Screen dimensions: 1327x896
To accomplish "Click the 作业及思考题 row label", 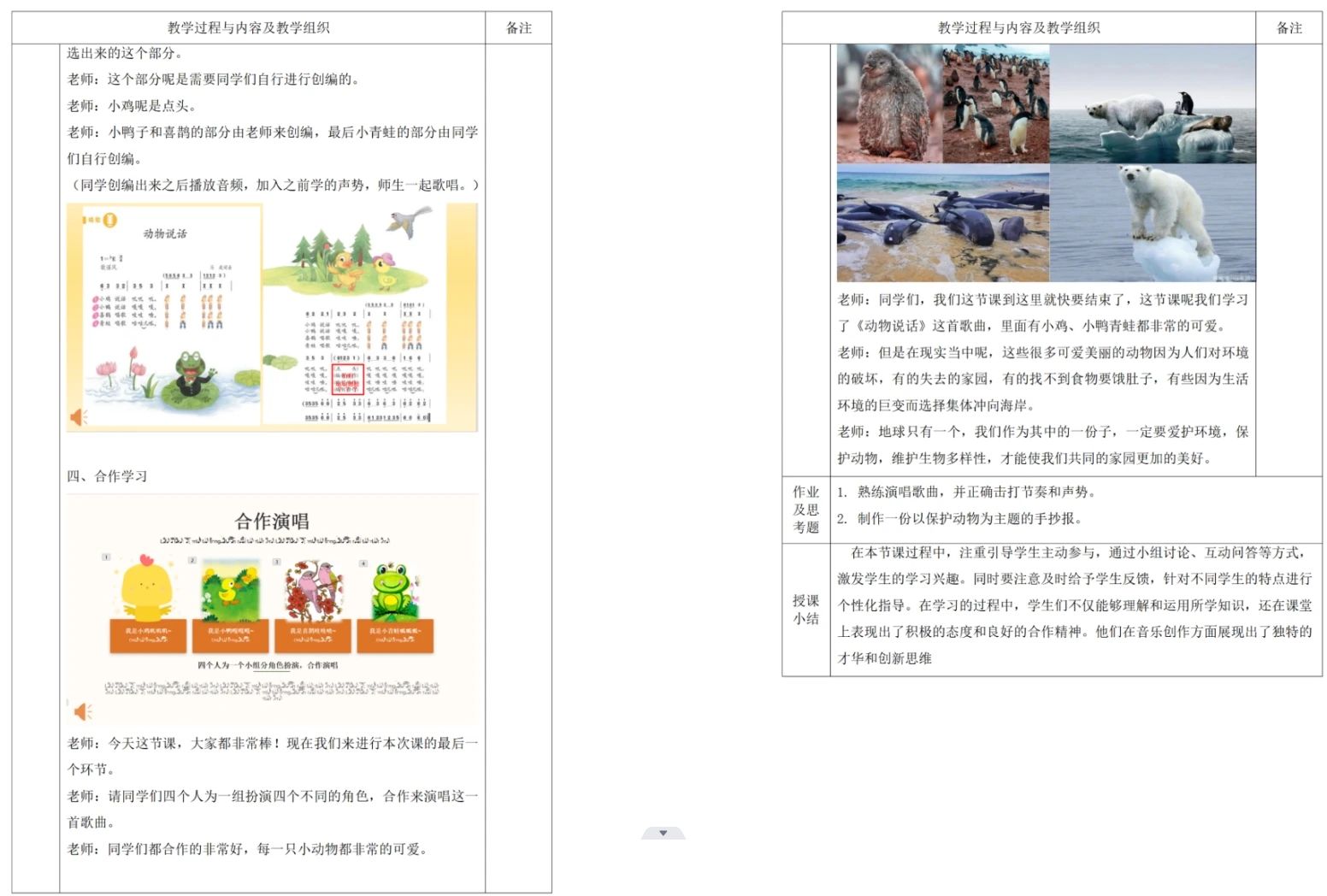I will coord(805,510).
